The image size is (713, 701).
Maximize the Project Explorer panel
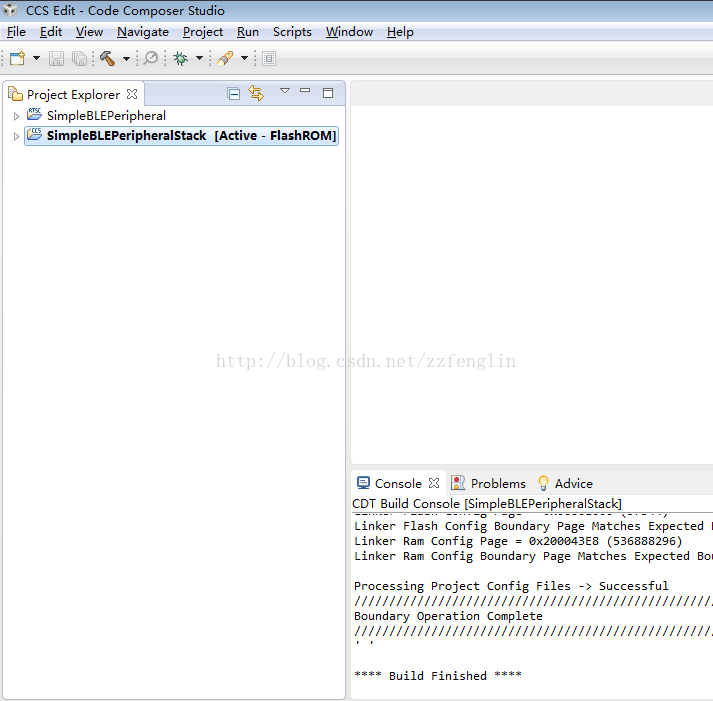328,93
